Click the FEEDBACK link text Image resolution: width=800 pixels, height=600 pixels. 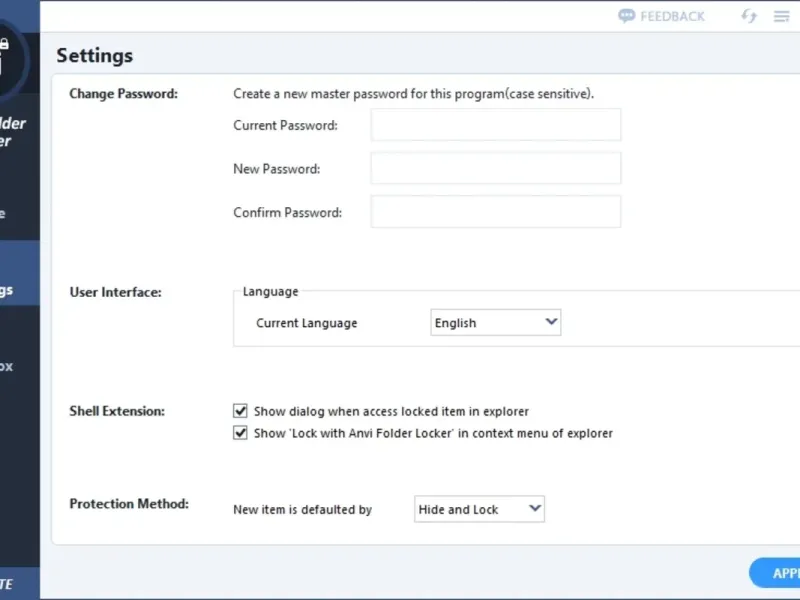click(672, 16)
